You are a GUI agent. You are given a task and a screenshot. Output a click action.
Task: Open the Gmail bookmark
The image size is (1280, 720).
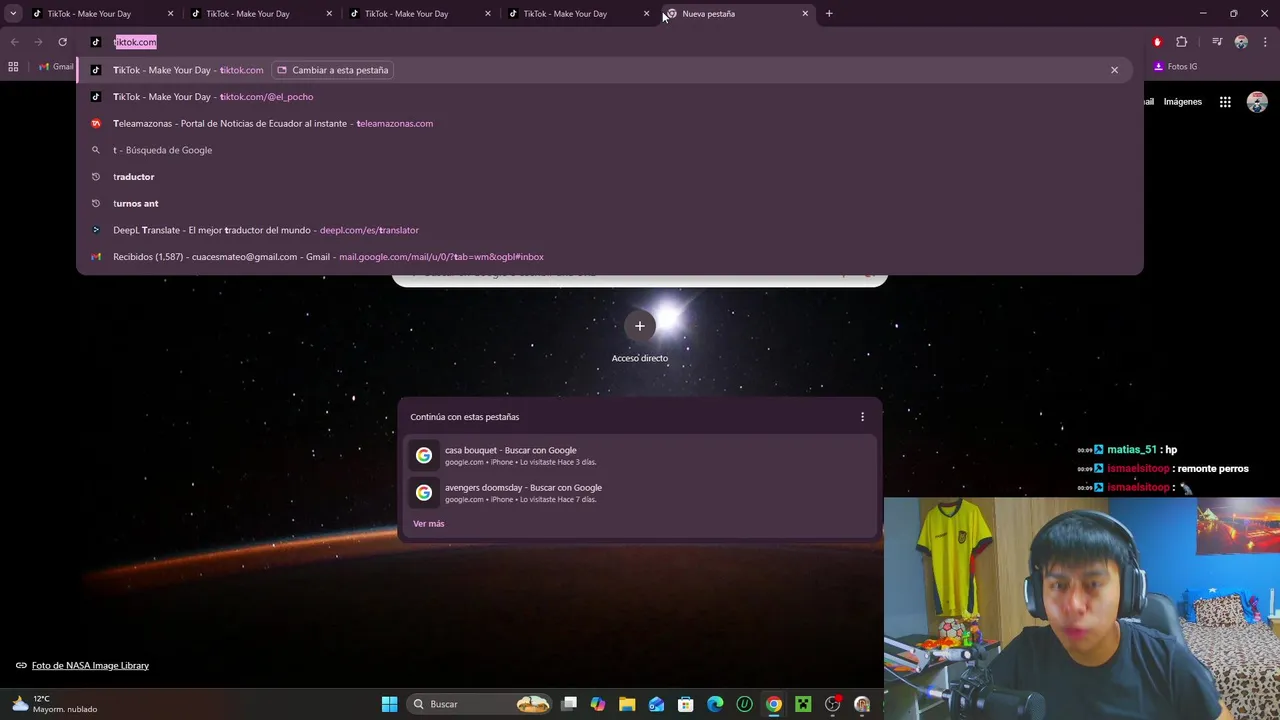coord(56,67)
